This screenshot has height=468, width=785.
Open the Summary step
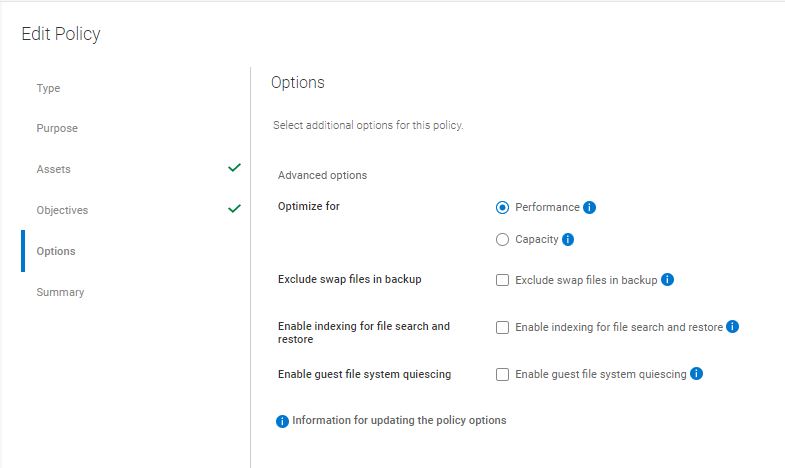pos(60,292)
